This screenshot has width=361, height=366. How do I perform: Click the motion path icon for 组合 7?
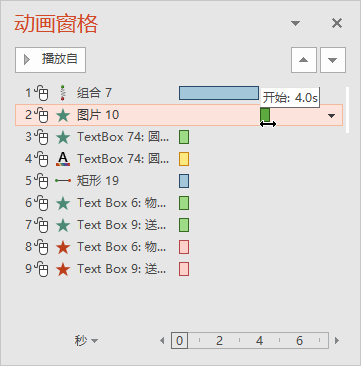click(63, 93)
